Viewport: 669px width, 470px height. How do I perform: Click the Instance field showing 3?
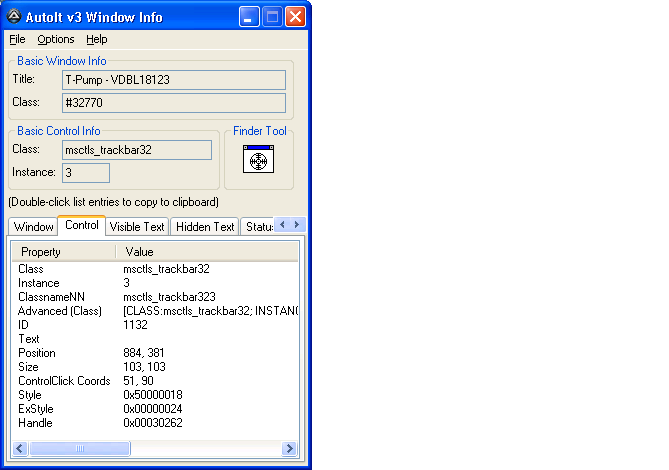(x=85, y=173)
